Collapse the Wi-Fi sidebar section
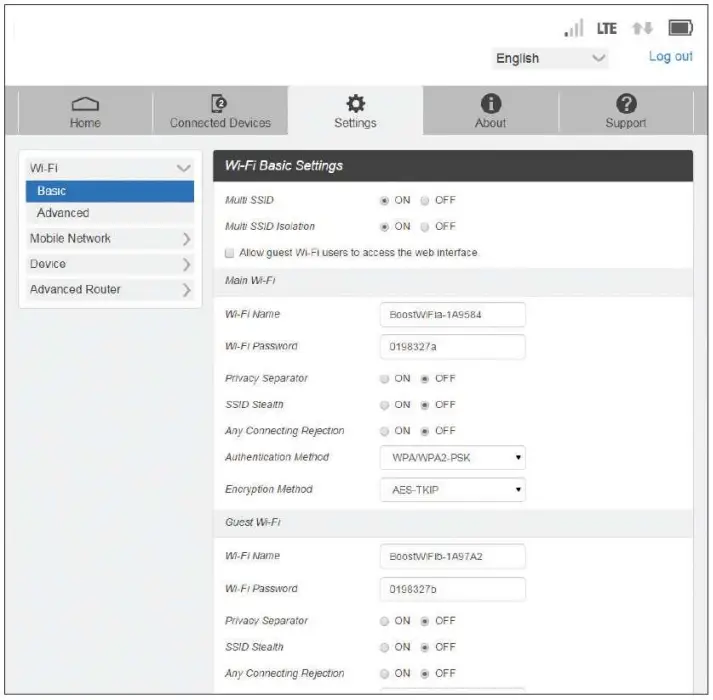This screenshot has width=713, height=700. [x=110, y=168]
